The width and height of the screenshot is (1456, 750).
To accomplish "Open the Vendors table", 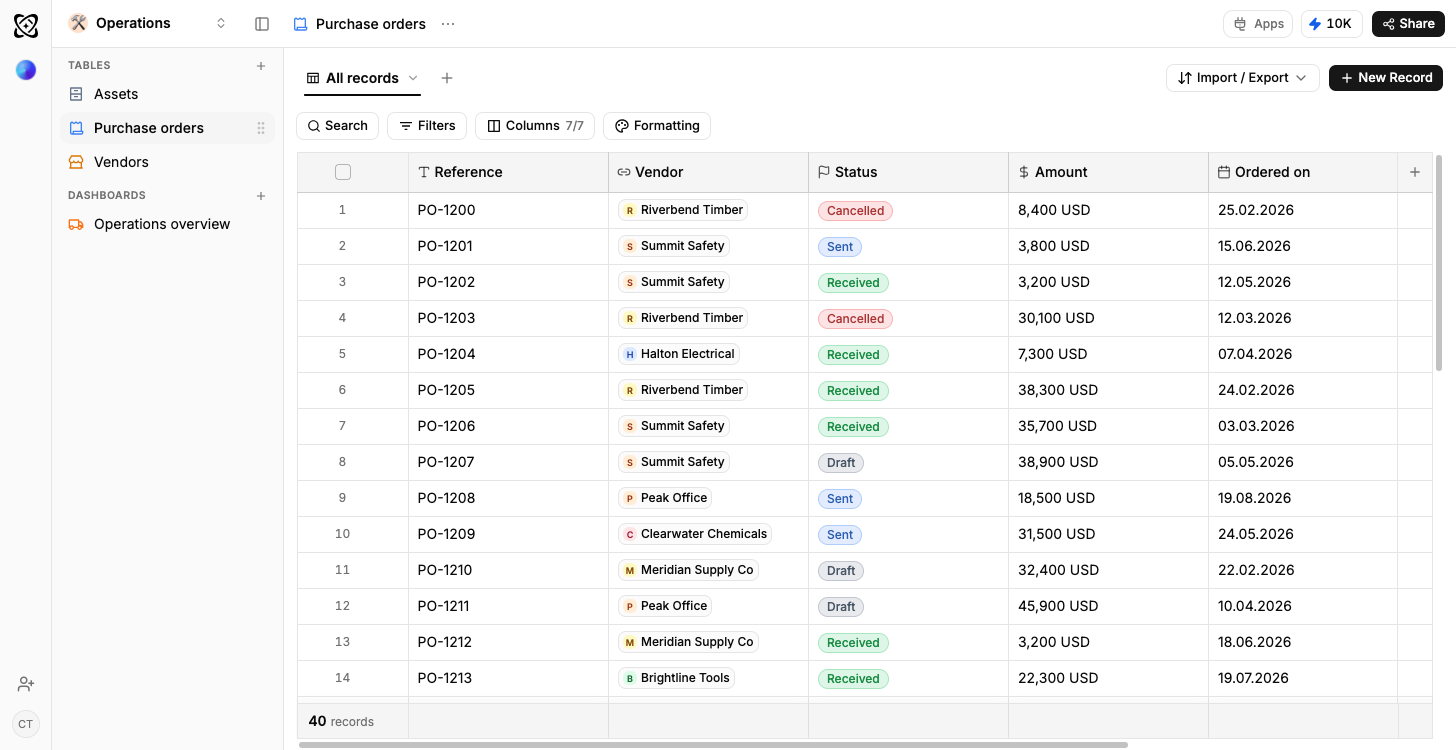I will coord(168,162).
